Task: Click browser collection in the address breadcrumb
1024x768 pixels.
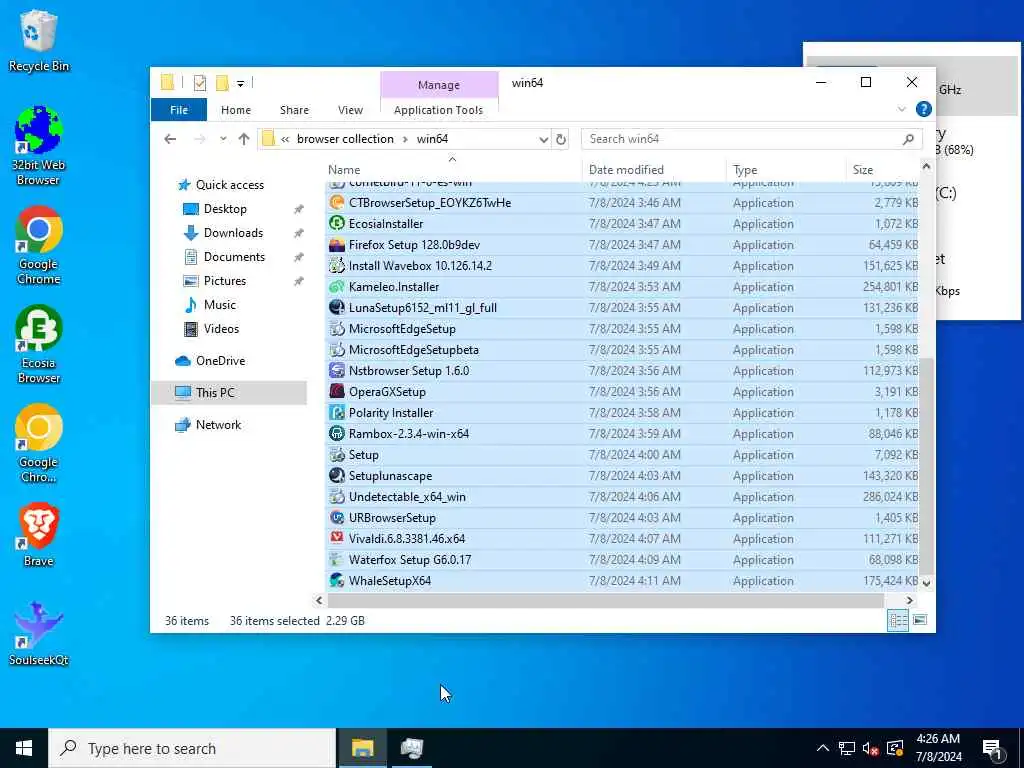Action: tap(345, 139)
